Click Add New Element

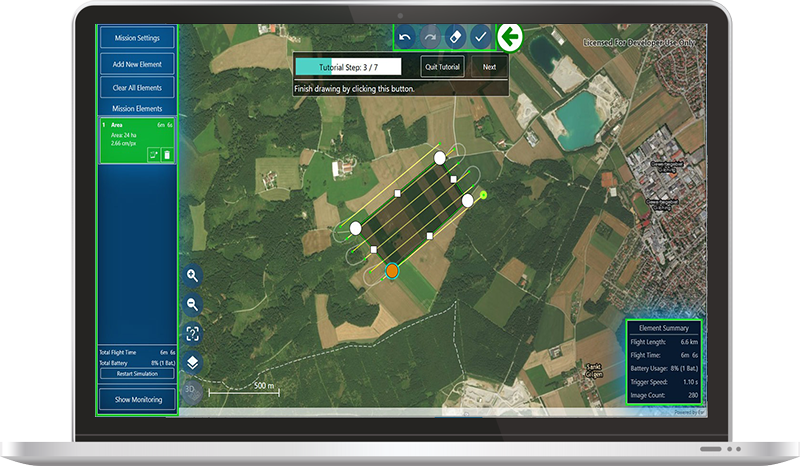pyautogui.click(x=137, y=64)
